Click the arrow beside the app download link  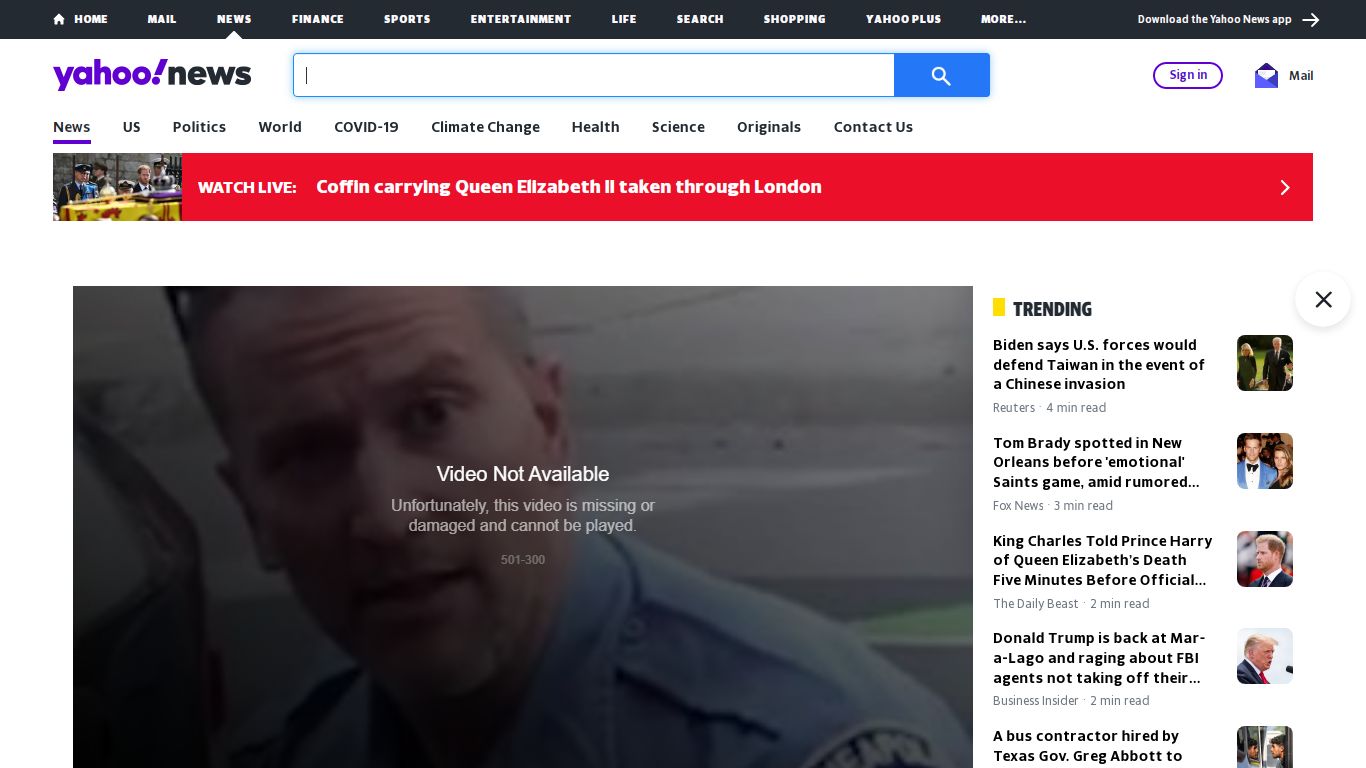pyautogui.click(x=1311, y=20)
